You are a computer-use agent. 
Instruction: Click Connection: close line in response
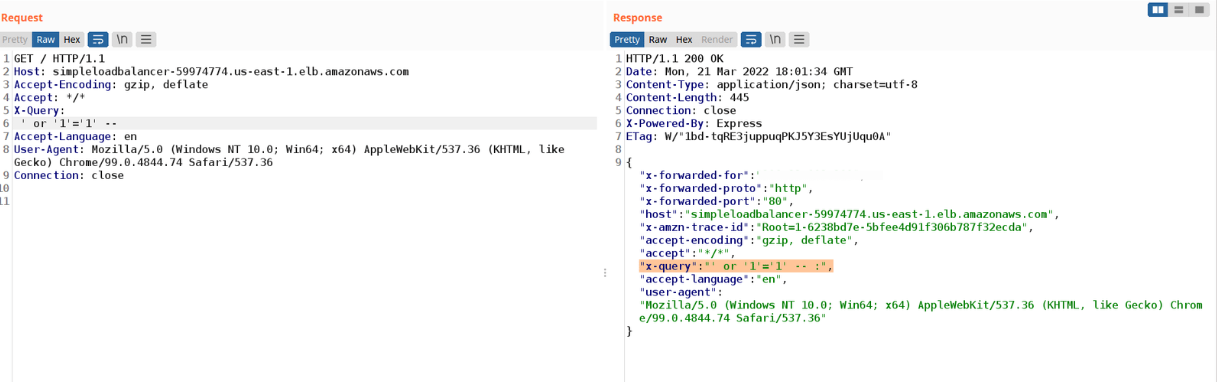point(681,111)
